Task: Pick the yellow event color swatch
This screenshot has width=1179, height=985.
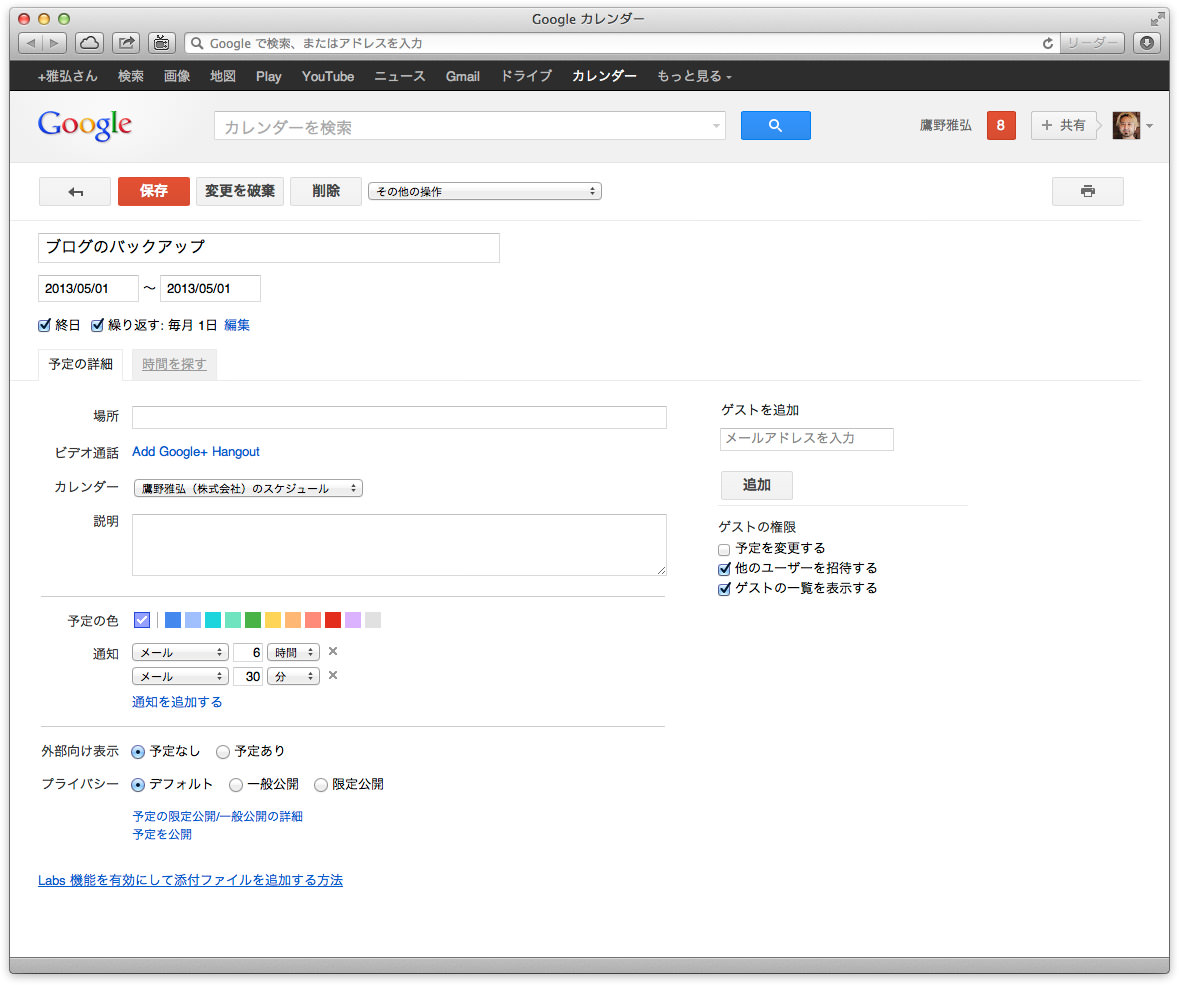Action: (273, 620)
